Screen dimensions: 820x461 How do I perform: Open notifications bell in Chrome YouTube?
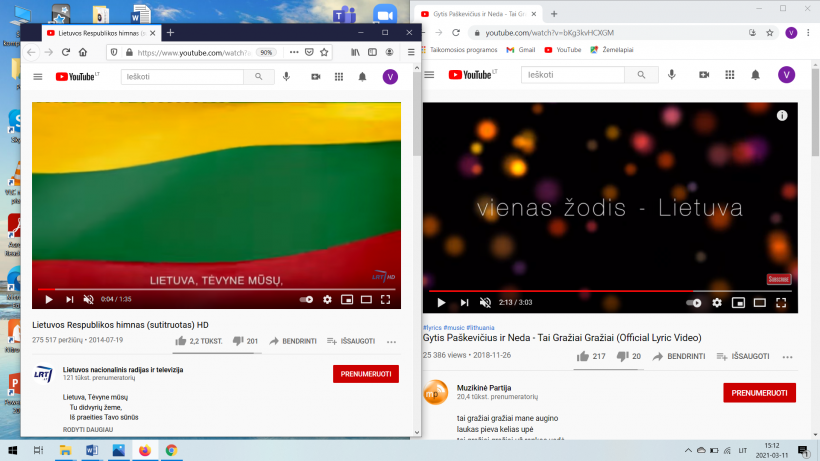pos(756,75)
